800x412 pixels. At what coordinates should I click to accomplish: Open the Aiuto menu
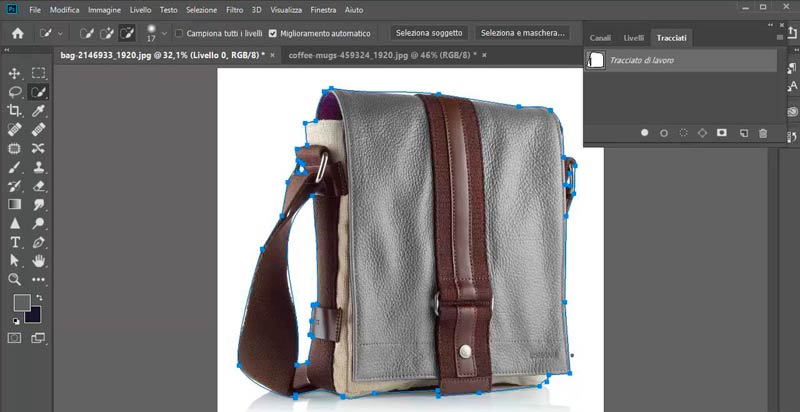pos(354,10)
